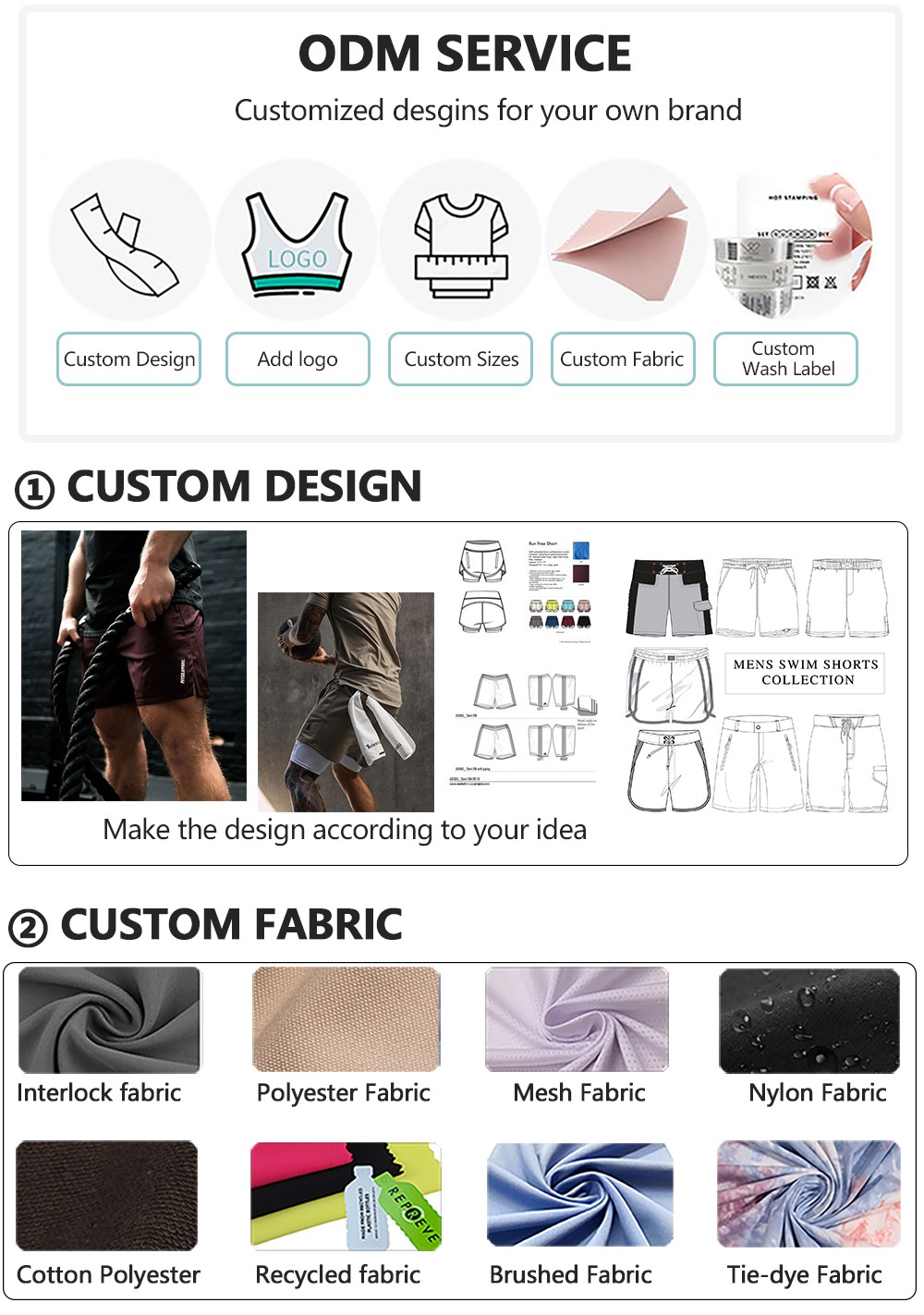Click the Custom Design ribbon pattern icon
Viewport: 924px width, 1315px height.
tap(127, 244)
